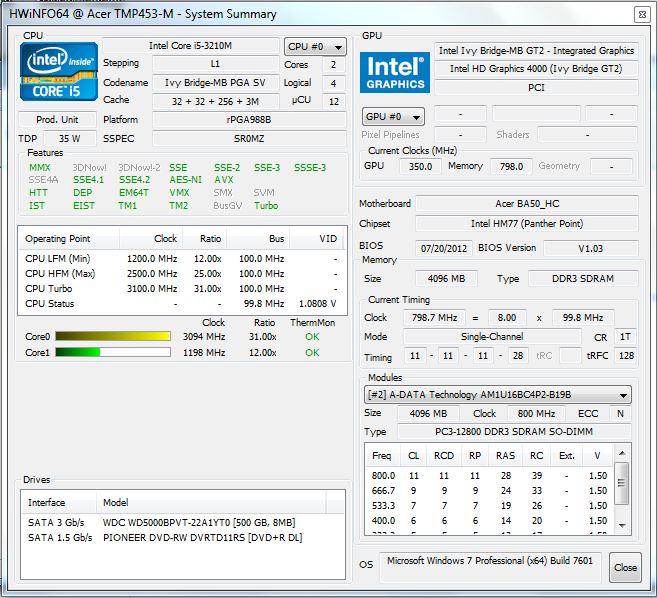Click the timing table scroll up arrow
This screenshot has height=598, width=657.
tap(623, 453)
